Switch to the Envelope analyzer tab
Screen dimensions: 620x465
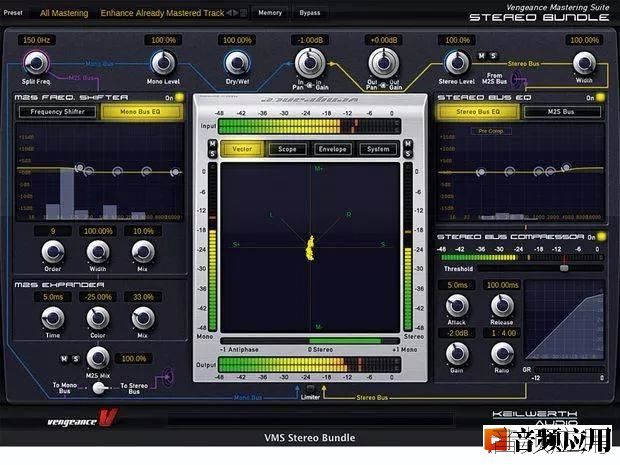[333, 149]
